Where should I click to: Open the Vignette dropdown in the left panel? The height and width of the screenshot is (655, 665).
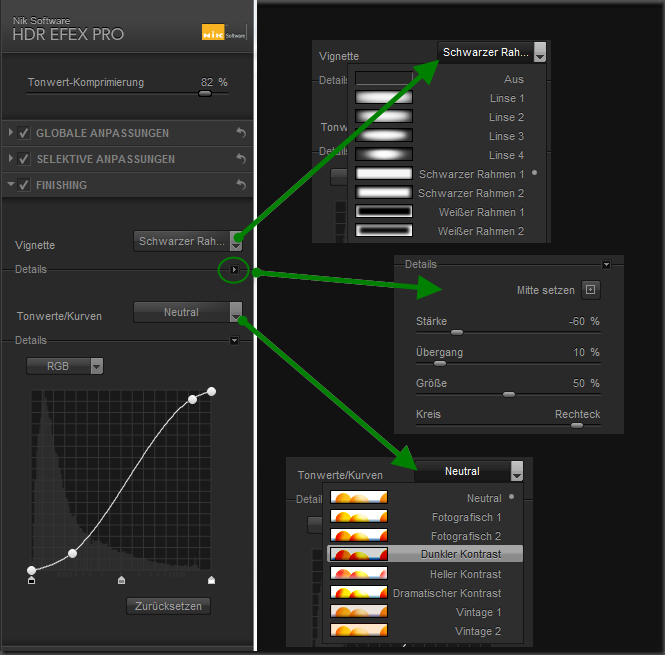pos(188,241)
